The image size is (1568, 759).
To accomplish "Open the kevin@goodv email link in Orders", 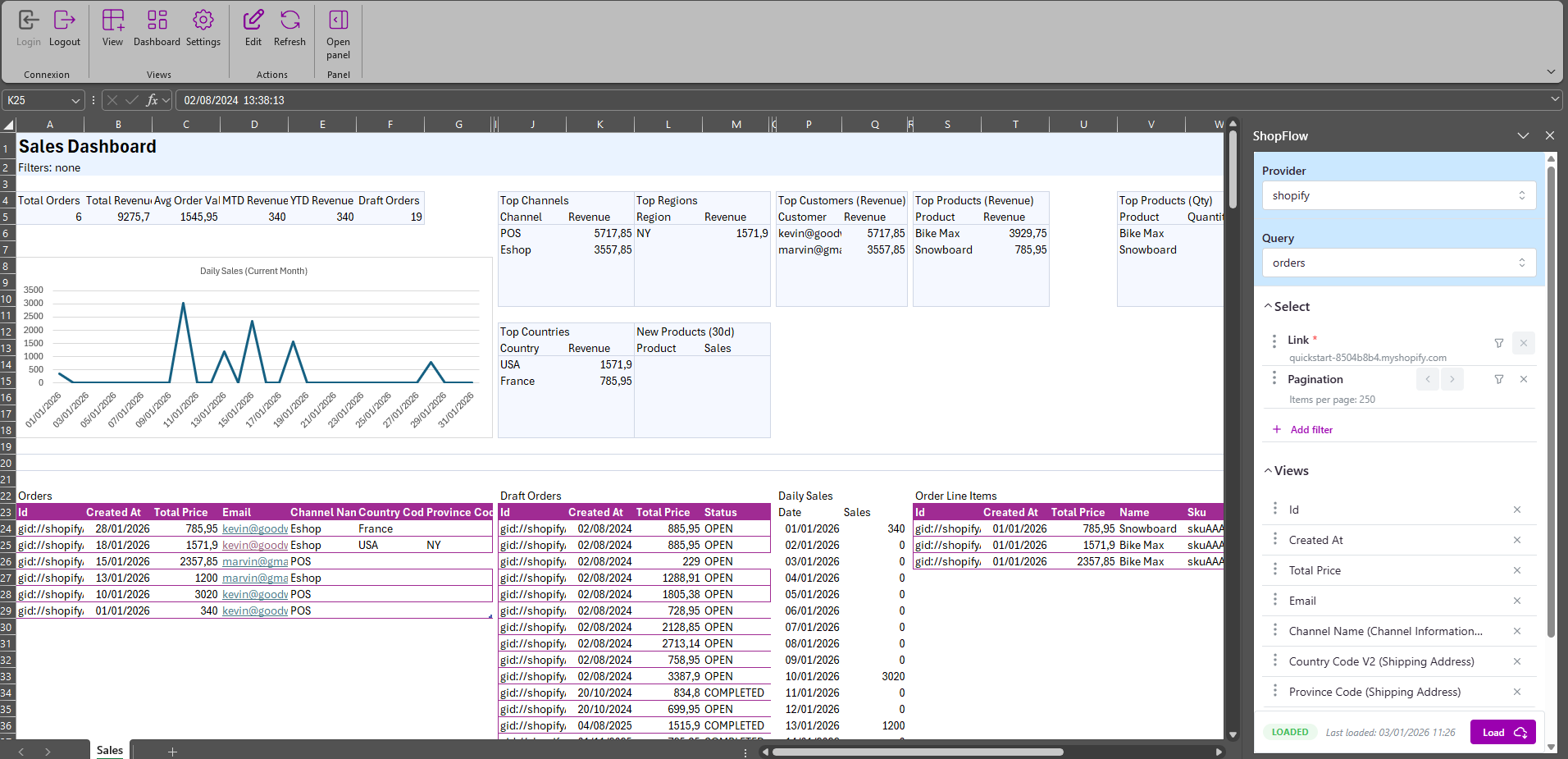I will (x=254, y=528).
